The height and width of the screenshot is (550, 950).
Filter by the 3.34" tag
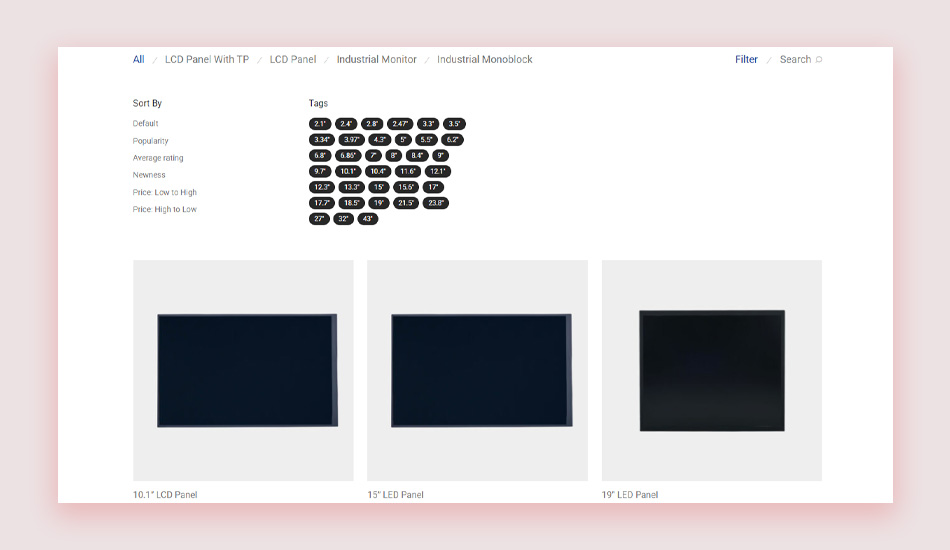click(x=322, y=139)
